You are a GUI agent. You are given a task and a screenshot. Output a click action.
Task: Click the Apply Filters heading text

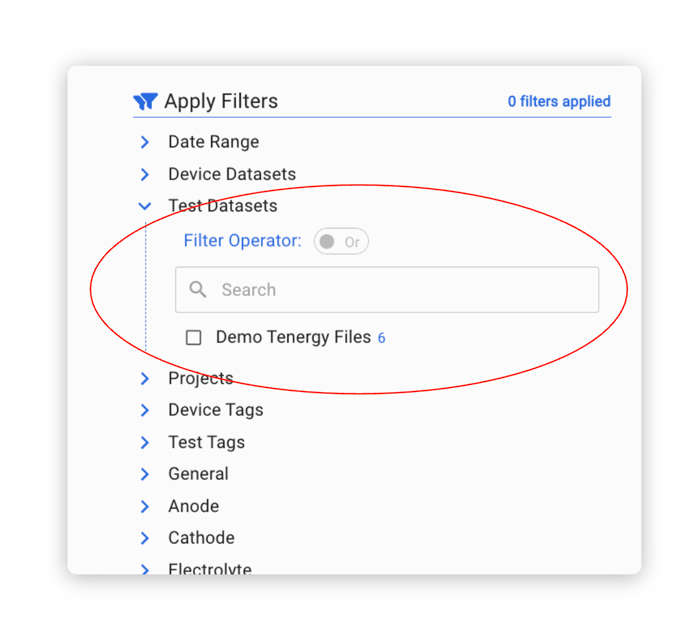click(x=221, y=101)
